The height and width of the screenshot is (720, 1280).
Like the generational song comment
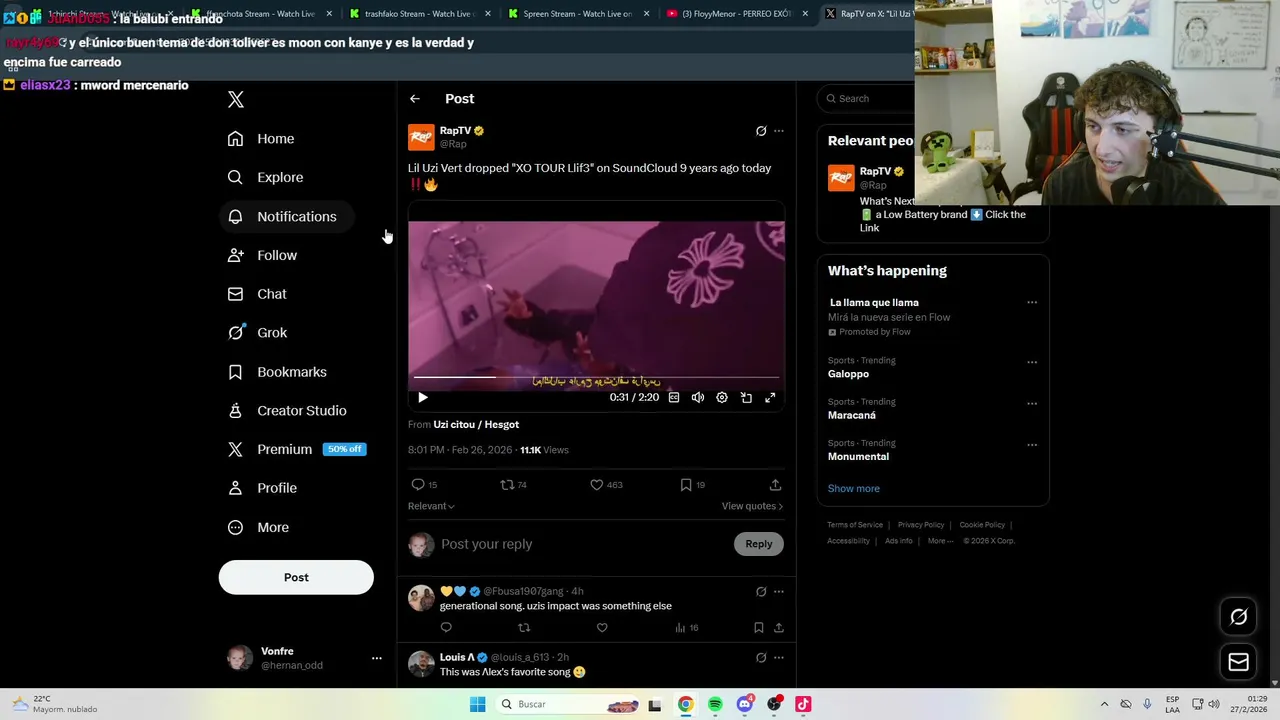[x=602, y=628]
